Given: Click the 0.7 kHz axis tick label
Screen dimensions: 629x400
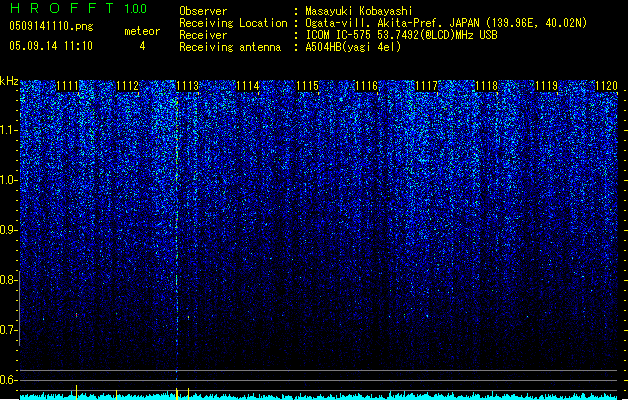Looking at the screenshot, I should [x=8, y=330].
